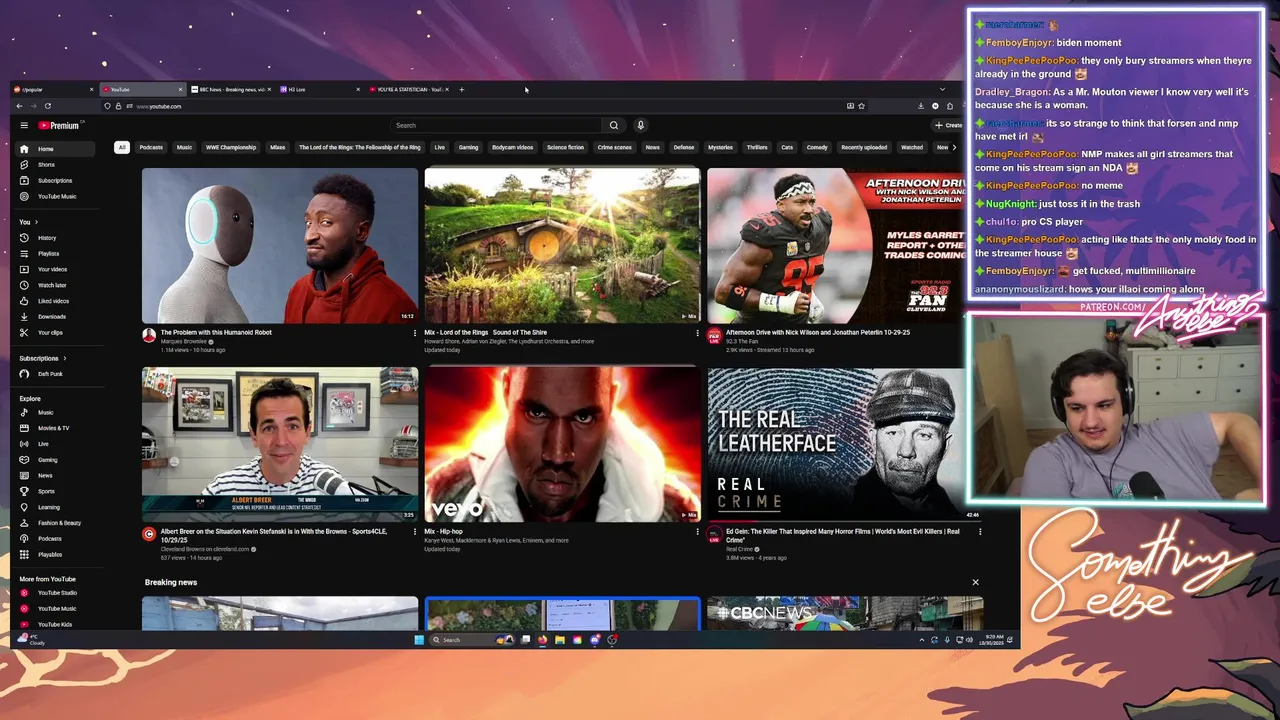Open watch History
The height and width of the screenshot is (720, 1280).
47,238
